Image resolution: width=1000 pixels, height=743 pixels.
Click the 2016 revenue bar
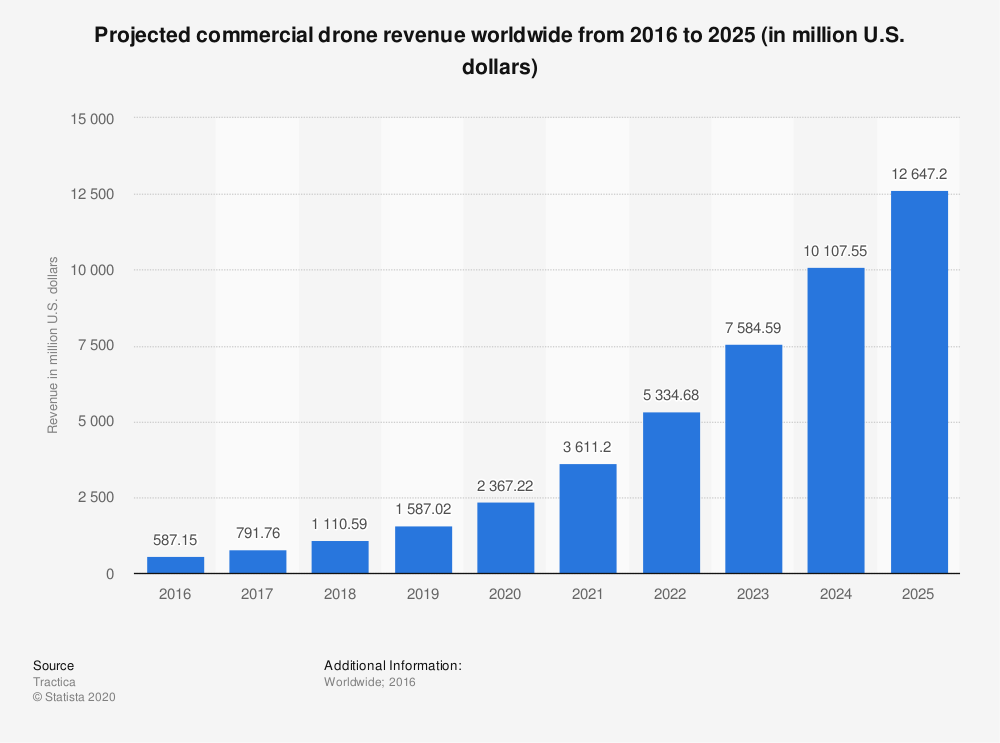[175, 565]
